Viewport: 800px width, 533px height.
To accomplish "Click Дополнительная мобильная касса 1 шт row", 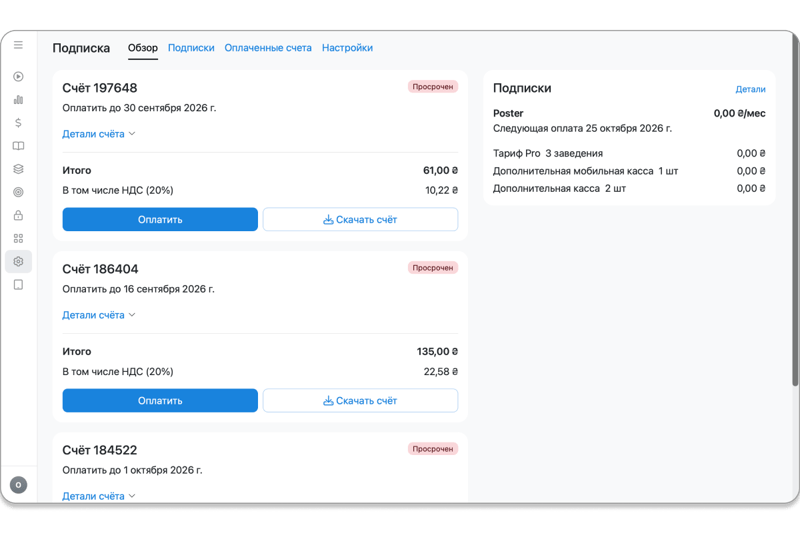I will (629, 171).
